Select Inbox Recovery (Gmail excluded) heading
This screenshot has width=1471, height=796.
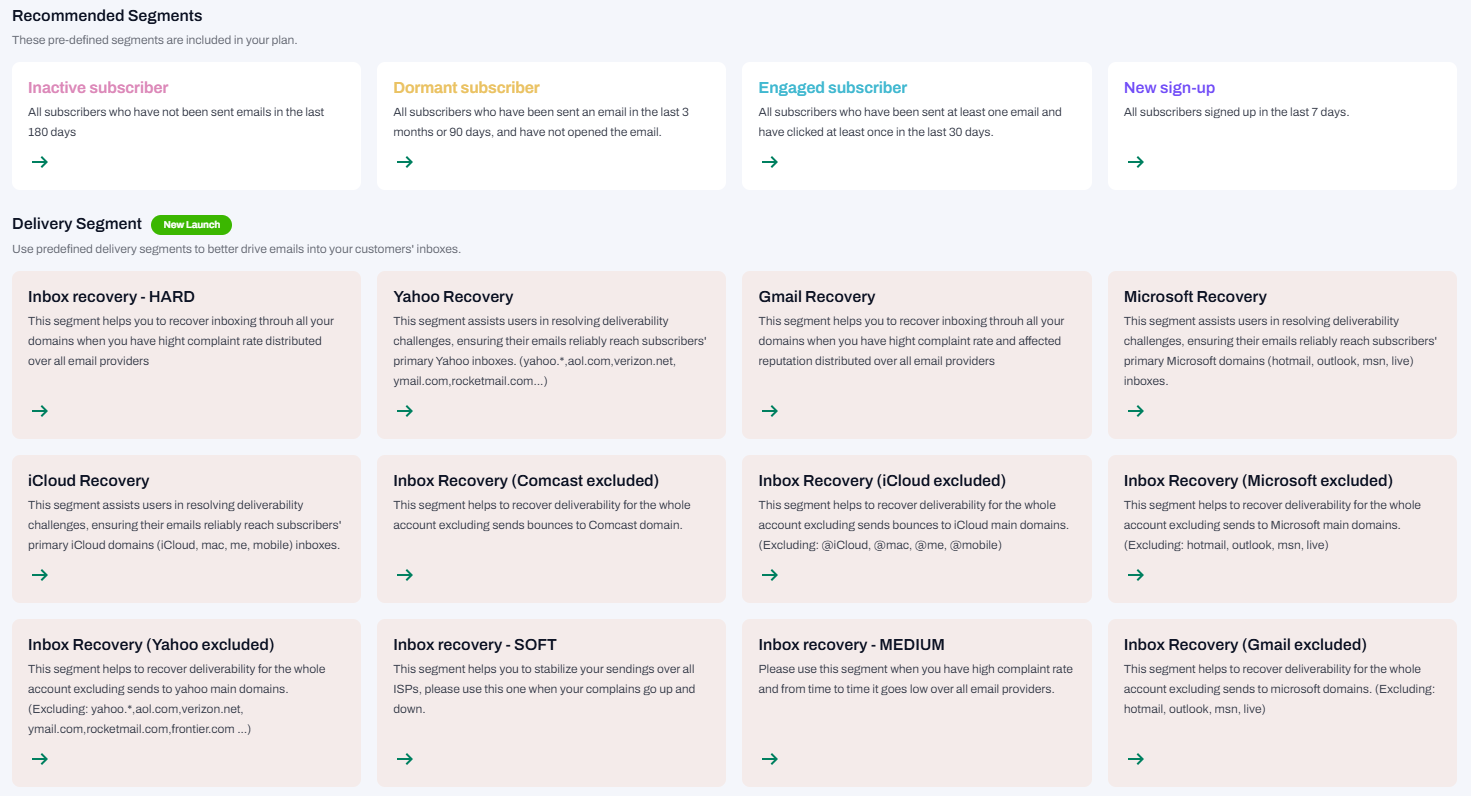(1244, 645)
